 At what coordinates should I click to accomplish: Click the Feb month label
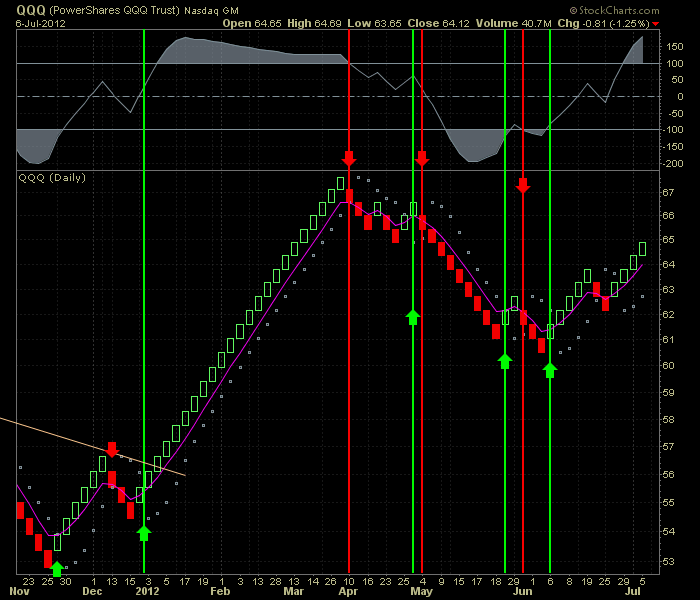(x=220, y=592)
